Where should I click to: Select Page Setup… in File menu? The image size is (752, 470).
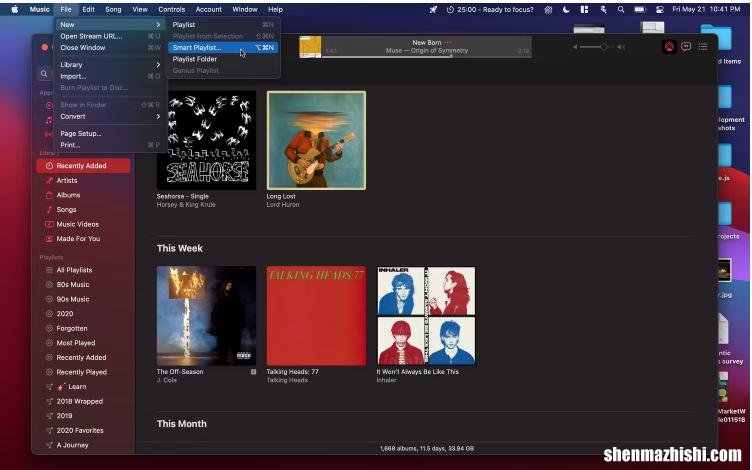tap(110, 134)
